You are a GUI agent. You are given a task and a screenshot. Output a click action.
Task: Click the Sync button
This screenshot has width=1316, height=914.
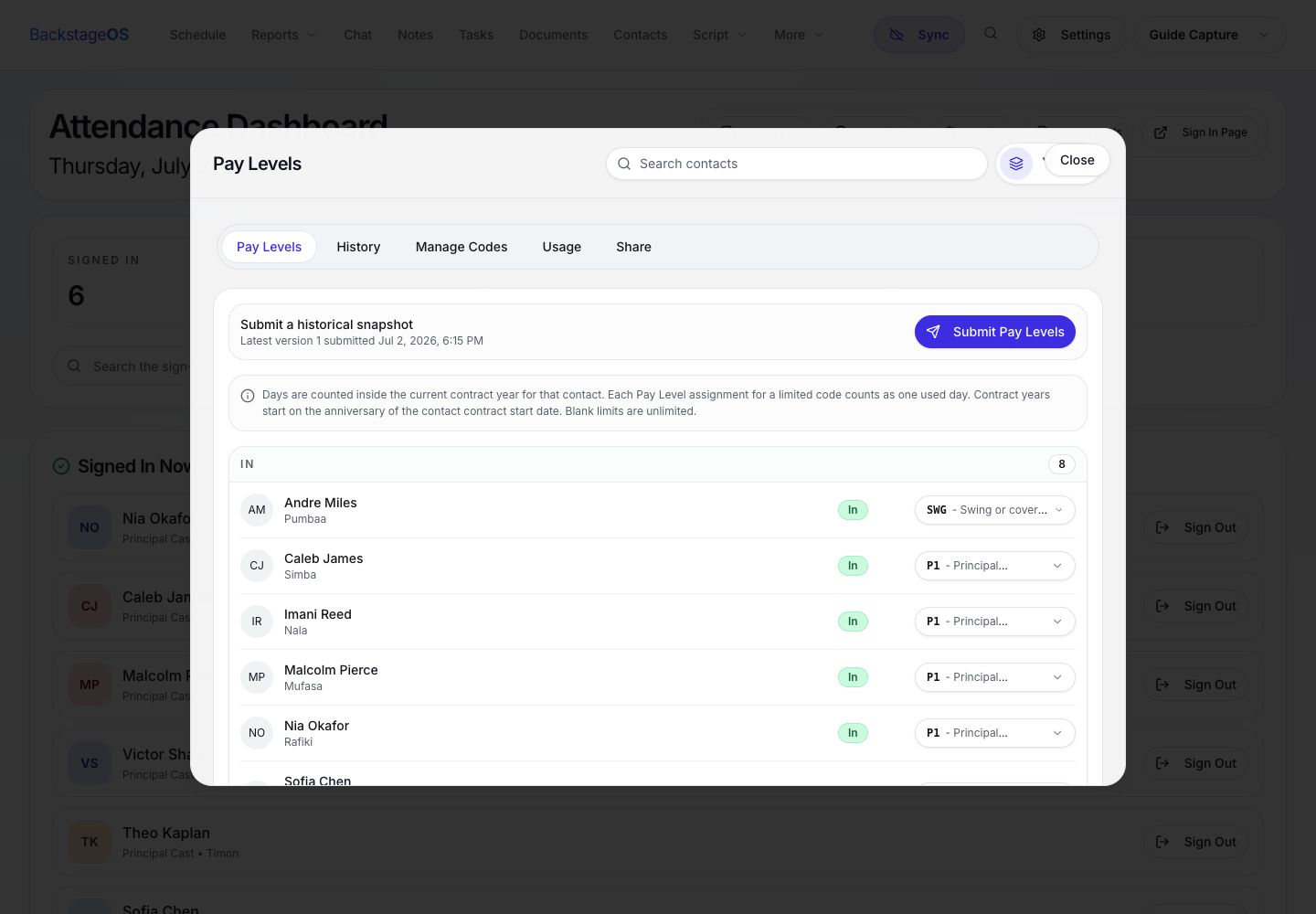pyautogui.click(x=919, y=35)
